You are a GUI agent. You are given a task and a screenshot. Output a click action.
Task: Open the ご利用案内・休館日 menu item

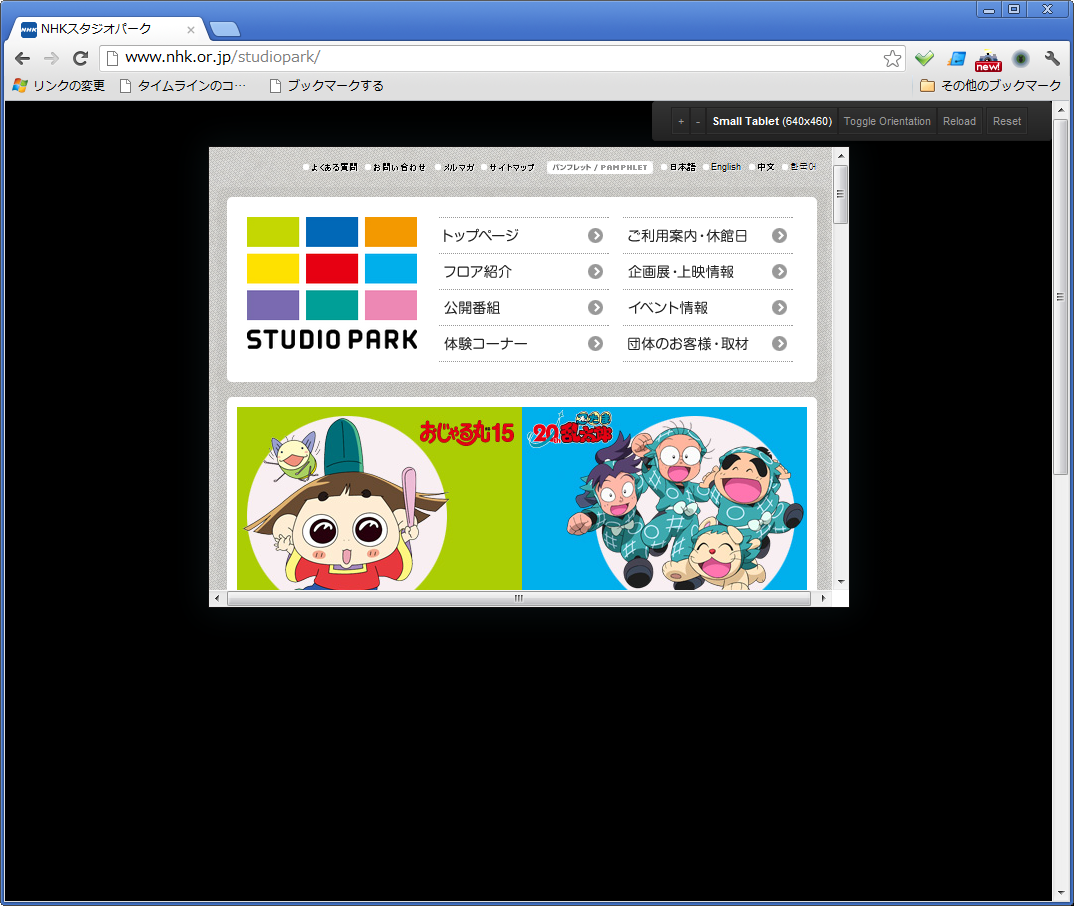pyautogui.click(x=708, y=236)
